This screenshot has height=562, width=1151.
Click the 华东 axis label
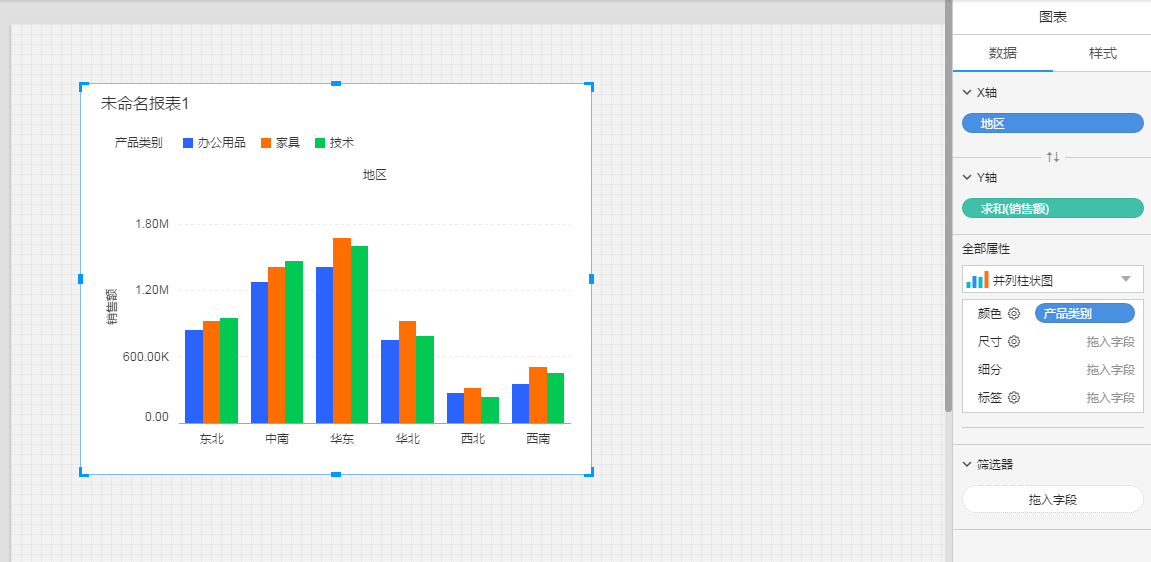click(x=342, y=439)
